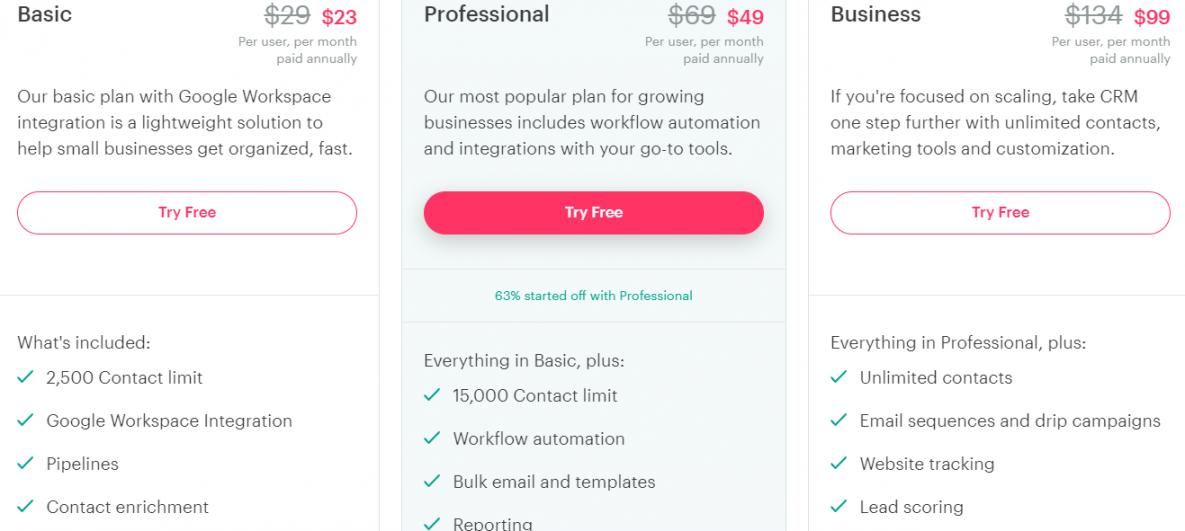Click checkmark beside Bulk email and templates

click(432, 482)
